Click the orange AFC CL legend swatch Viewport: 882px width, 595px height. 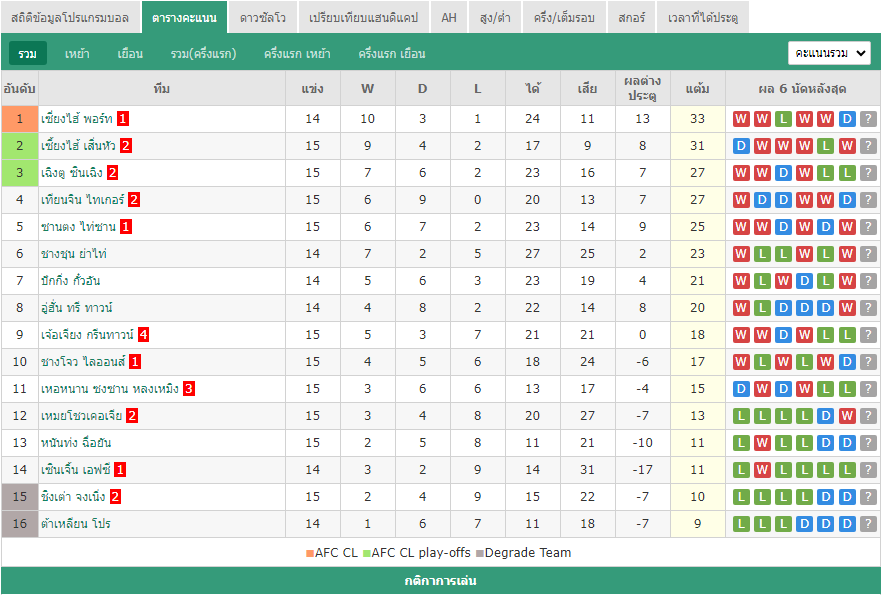(x=310, y=553)
